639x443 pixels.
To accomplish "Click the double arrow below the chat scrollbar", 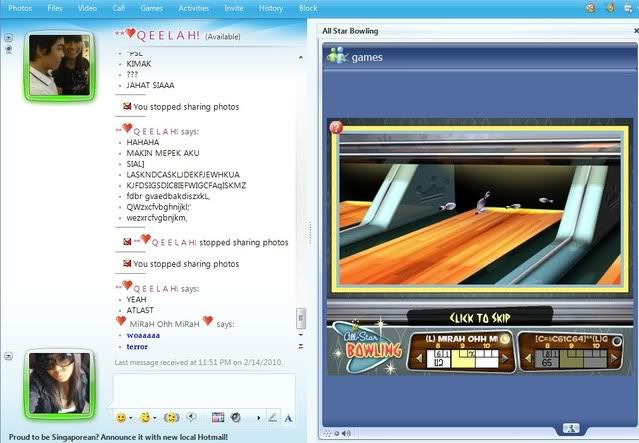I will [x=301, y=346].
